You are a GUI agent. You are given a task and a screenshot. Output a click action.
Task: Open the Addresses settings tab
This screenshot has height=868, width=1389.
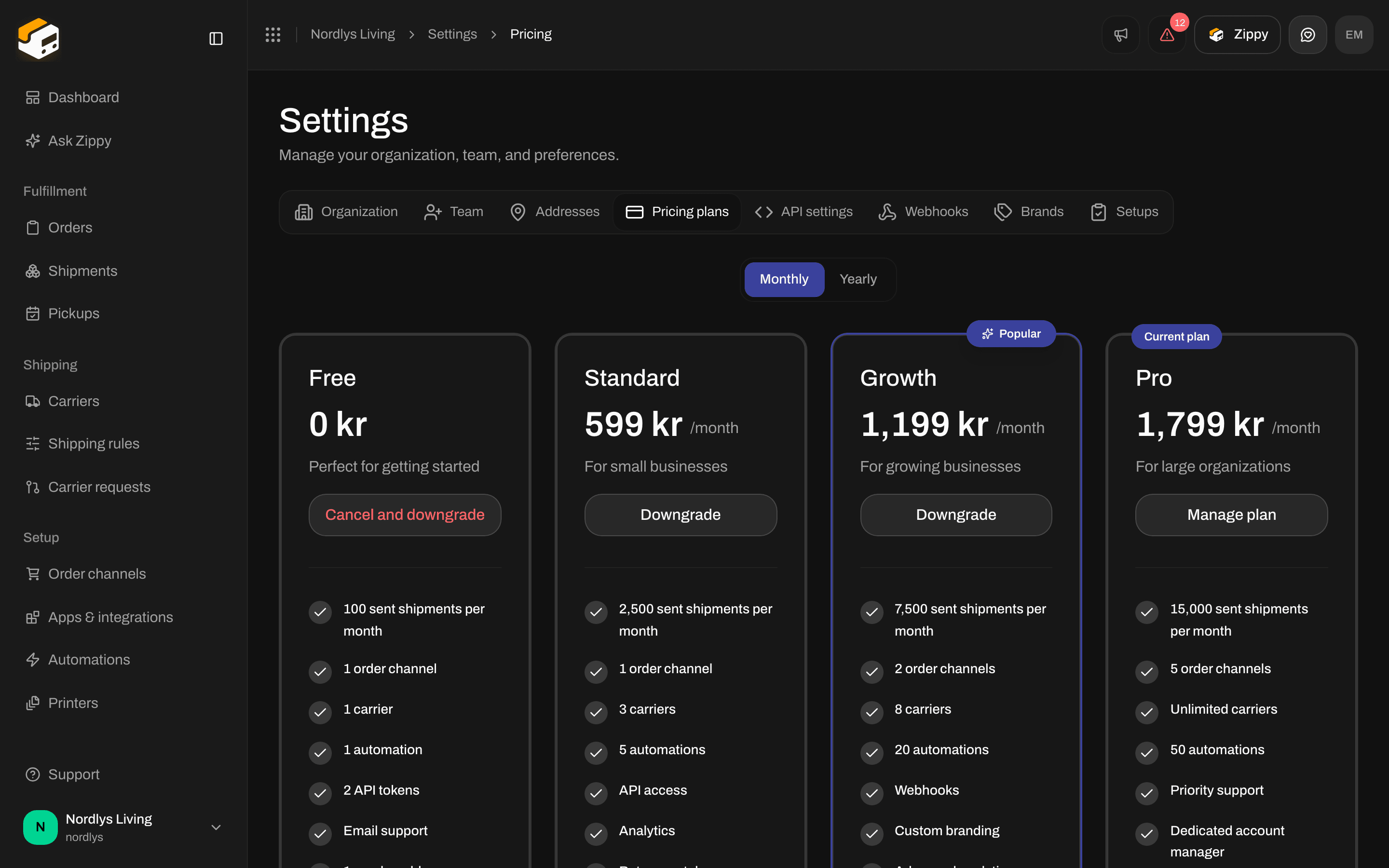[x=555, y=212]
